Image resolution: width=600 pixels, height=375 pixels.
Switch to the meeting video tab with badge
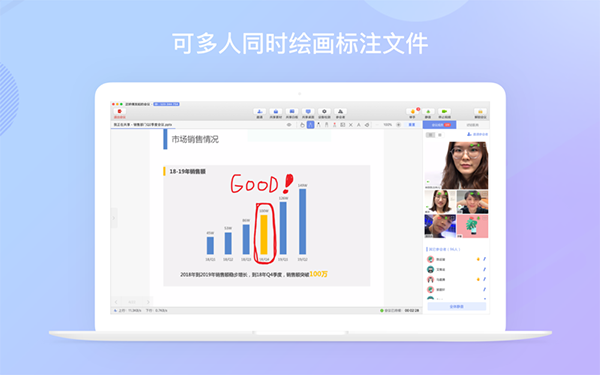(x=439, y=125)
